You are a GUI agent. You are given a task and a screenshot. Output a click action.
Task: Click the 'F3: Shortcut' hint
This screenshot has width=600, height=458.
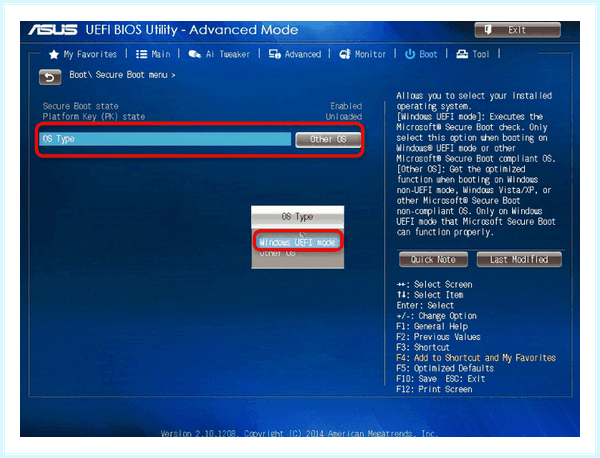click(x=423, y=347)
